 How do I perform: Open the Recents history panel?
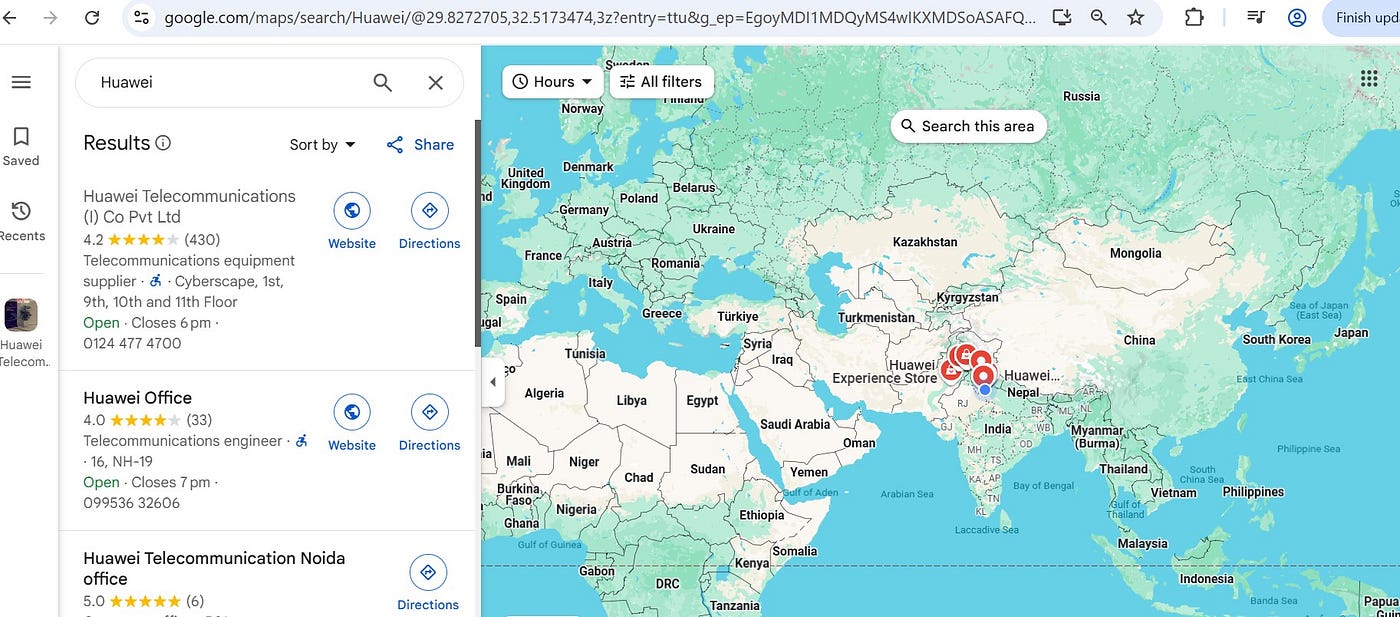(x=21, y=221)
